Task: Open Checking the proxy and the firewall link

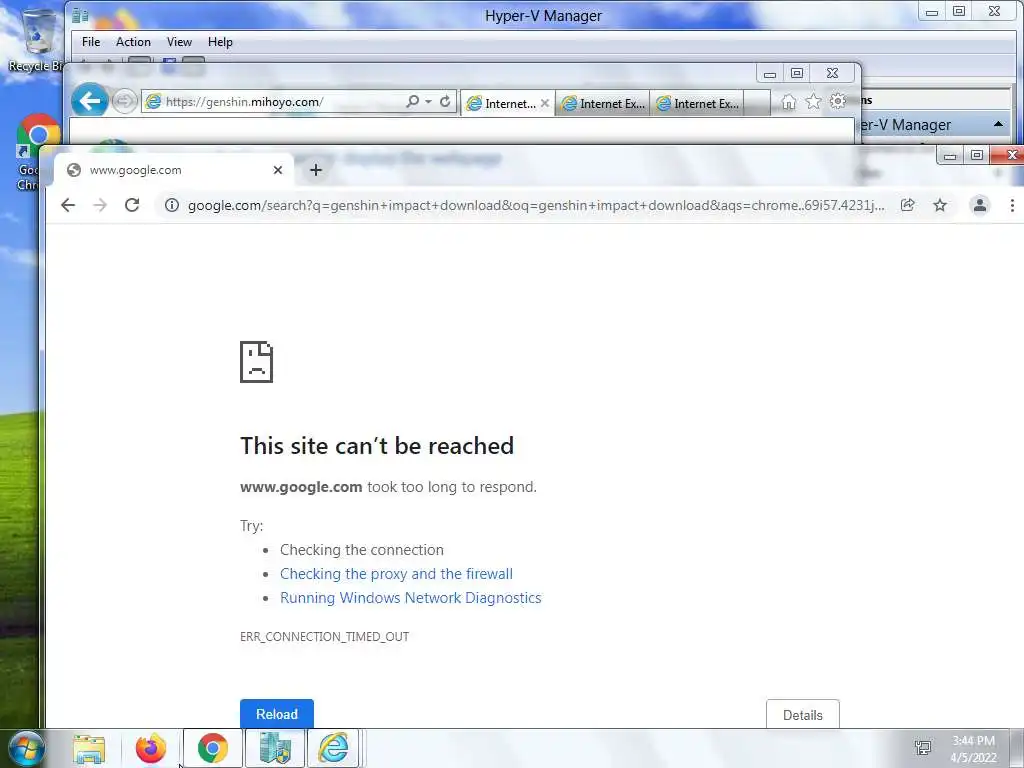Action: point(396,573)
